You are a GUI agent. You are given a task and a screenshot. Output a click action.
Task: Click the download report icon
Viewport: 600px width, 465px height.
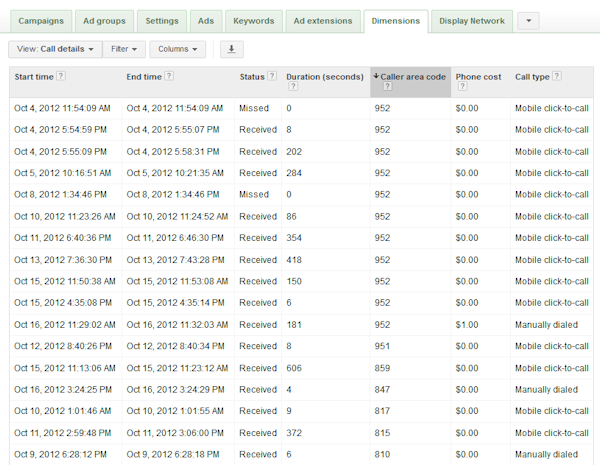point(232,49)
